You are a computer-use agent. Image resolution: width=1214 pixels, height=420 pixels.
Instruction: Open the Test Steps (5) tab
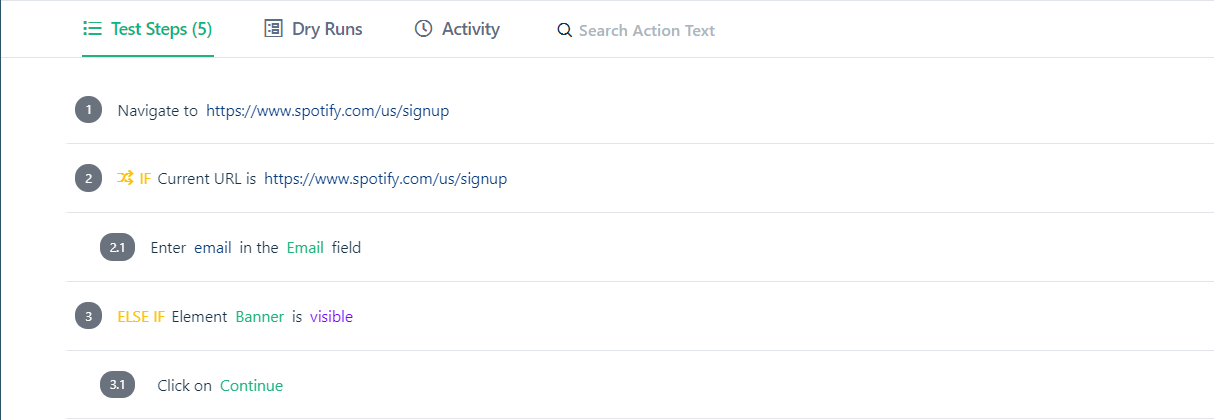(148, 29)
